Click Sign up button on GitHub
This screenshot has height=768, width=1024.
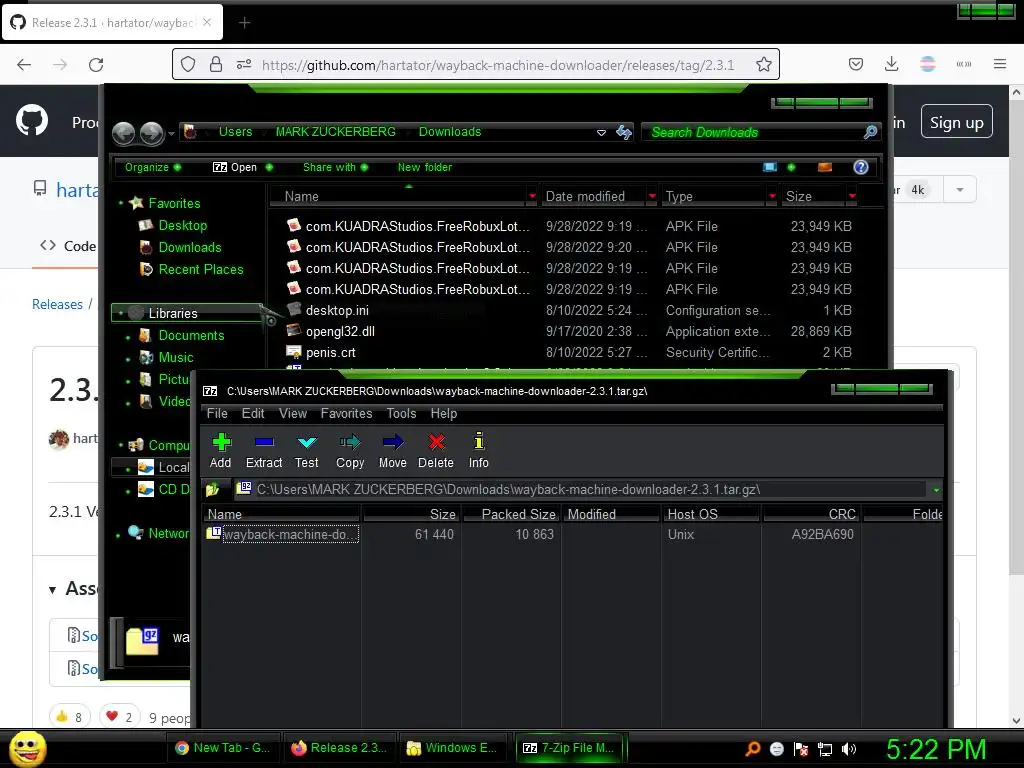tap(957, 122)
